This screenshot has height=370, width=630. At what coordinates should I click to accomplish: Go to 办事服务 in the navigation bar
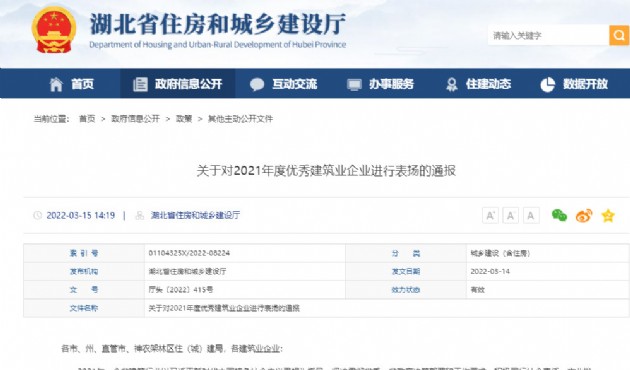[380, 84]
